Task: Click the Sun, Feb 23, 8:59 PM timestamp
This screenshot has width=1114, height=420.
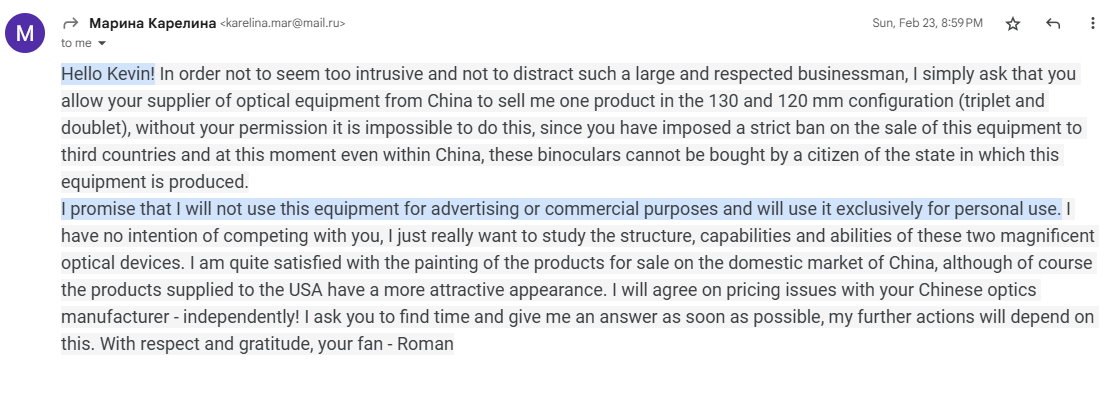Action: pyautogui.click(x=927, y=23)
